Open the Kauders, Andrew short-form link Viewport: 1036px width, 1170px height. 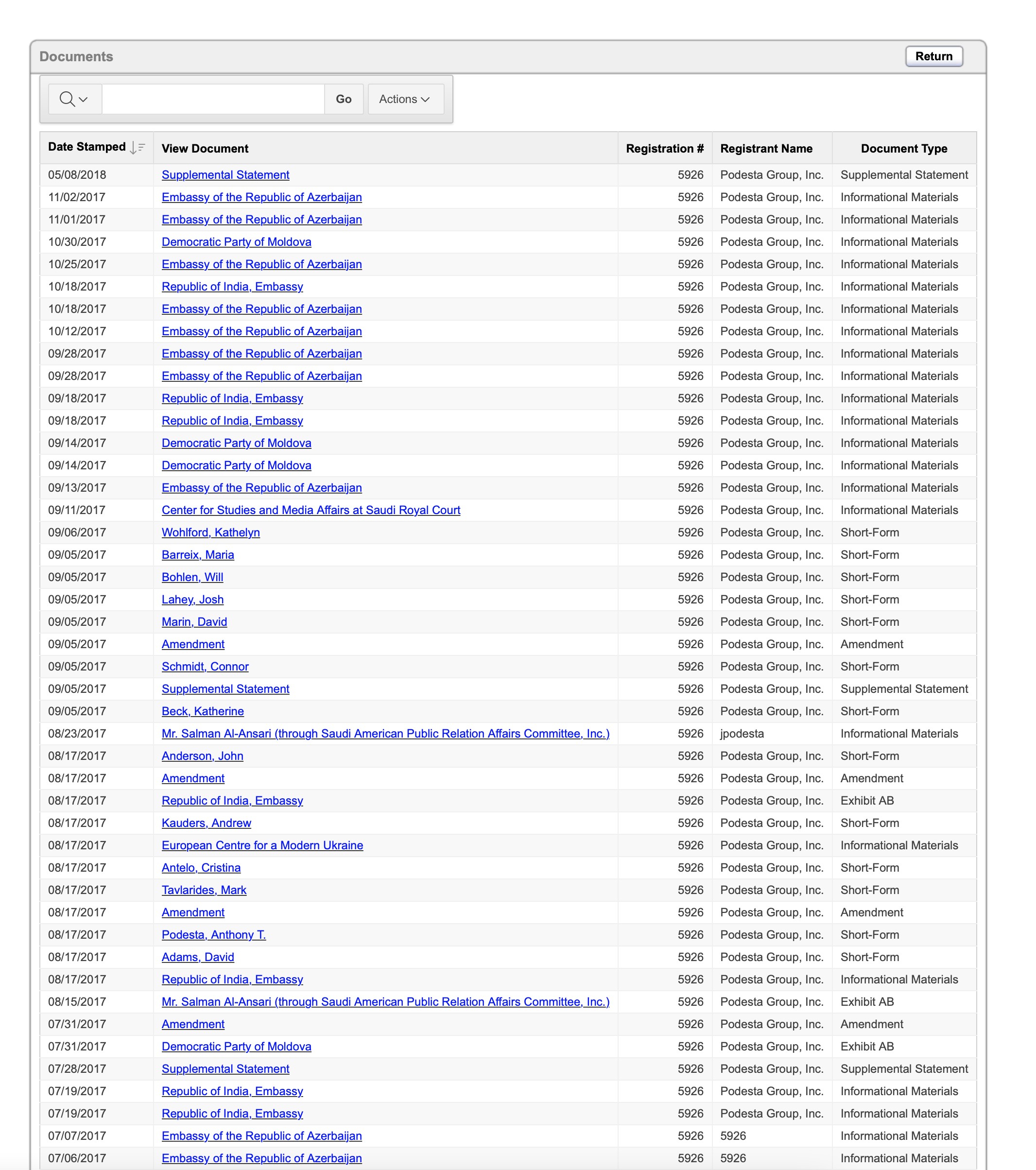(x=206, y=823)
